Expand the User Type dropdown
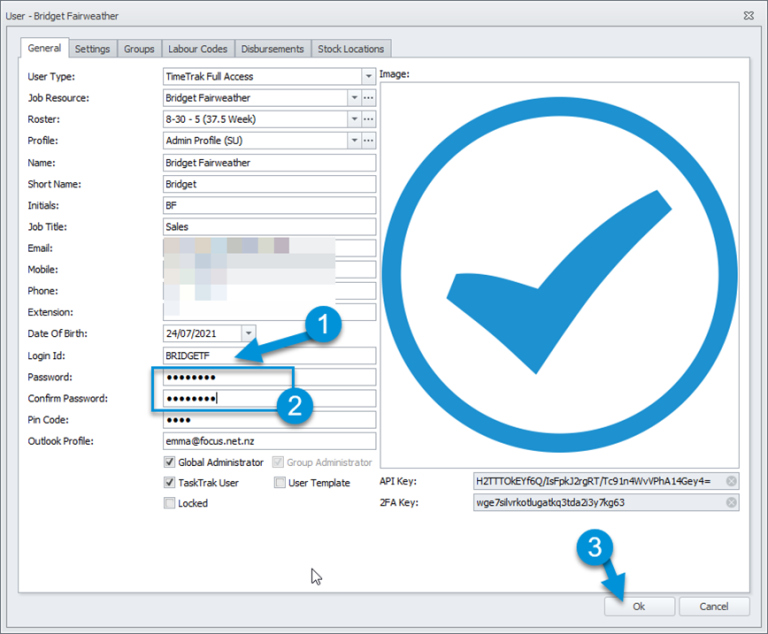The image size is (768, 634). [x=368, y=76]
